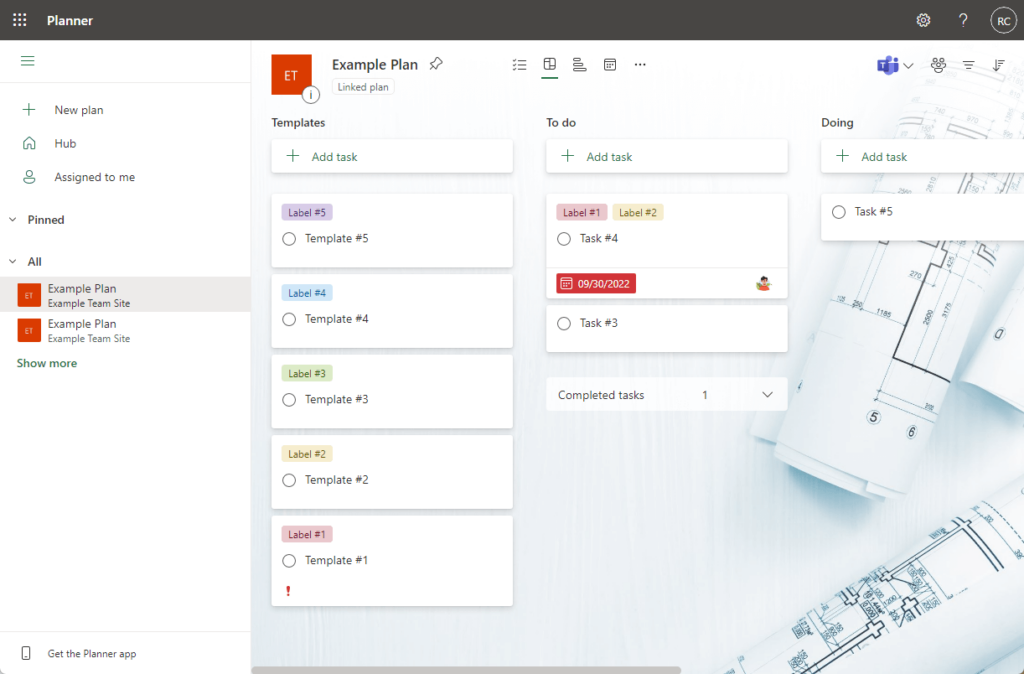Image resolution: width=1024 pixels, height=674 pixels.
Task: Switch to Charts view icon
Action: click(579, 65)
